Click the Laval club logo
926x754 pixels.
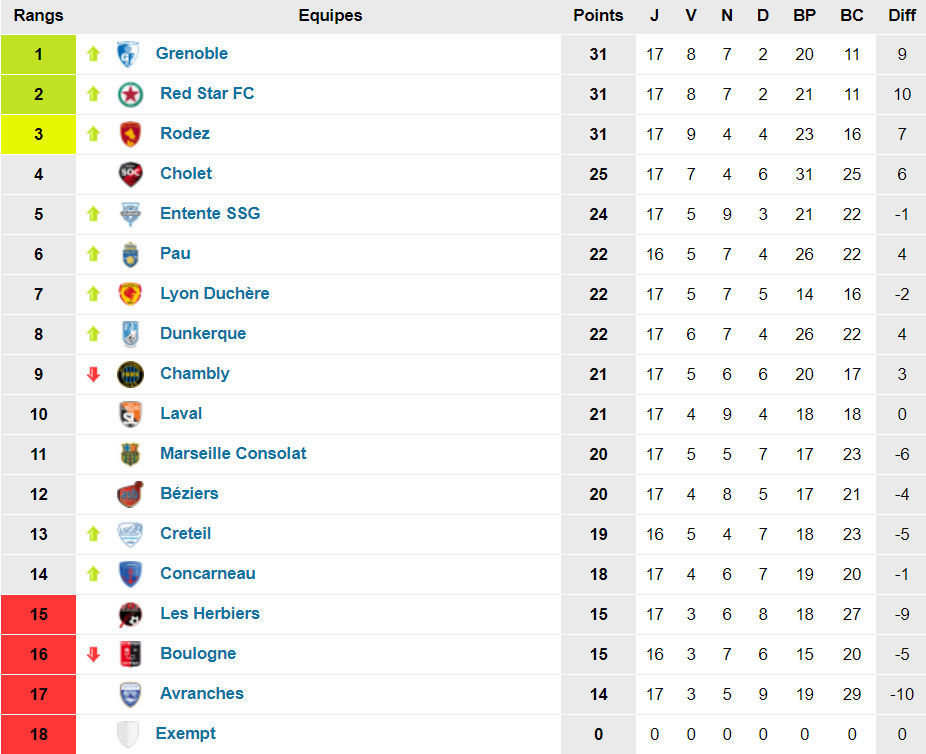130,414
